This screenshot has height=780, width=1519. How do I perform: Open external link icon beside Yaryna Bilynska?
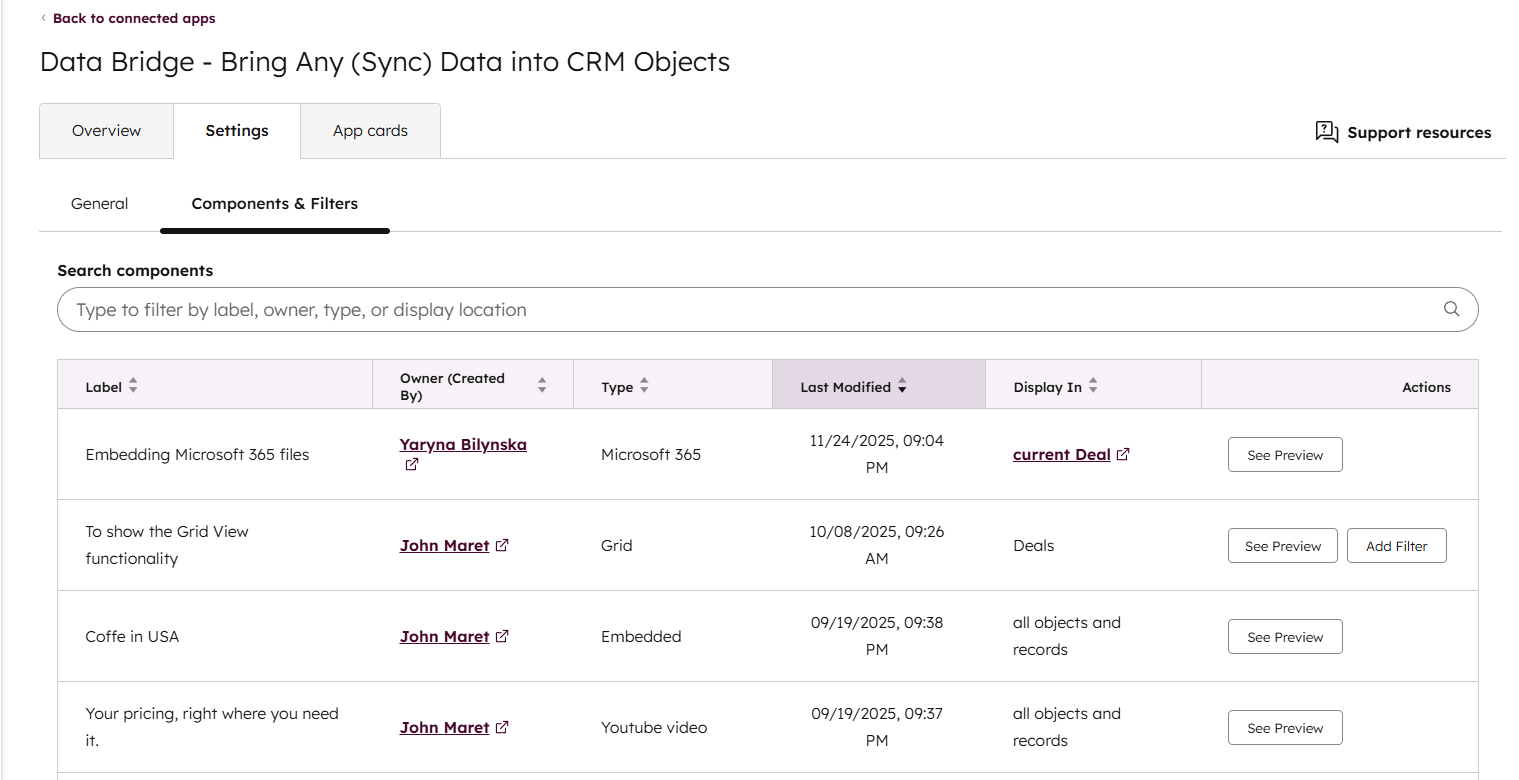click(411, 465)
